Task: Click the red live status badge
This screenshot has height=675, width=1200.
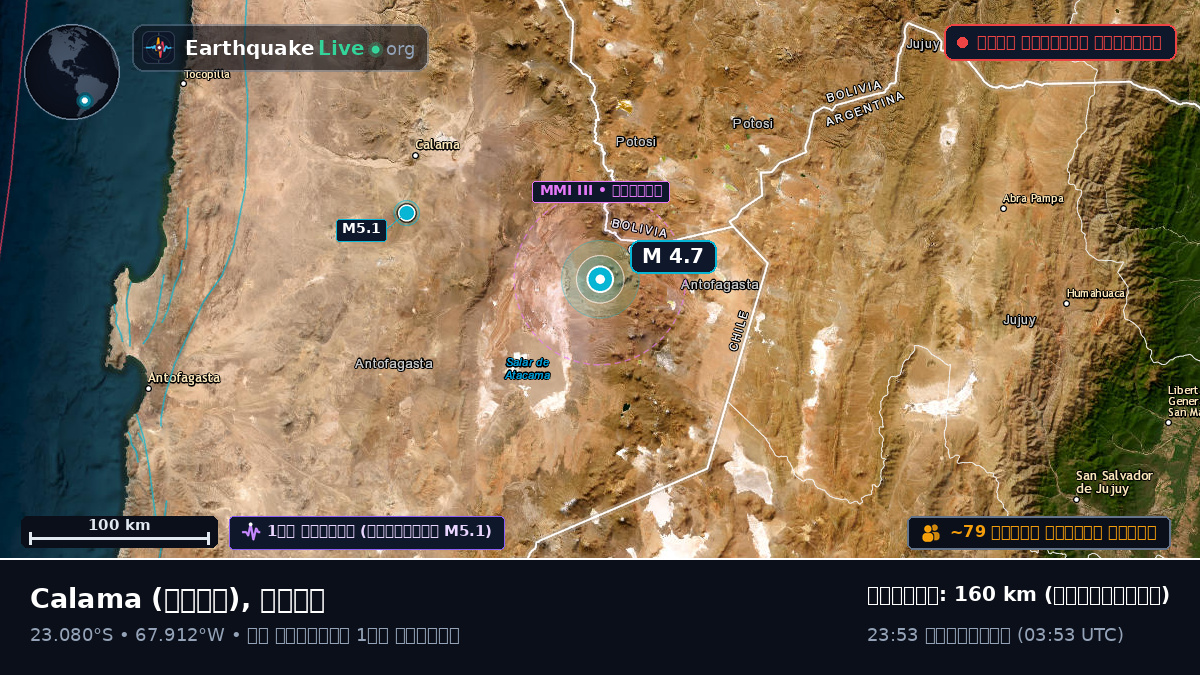Action: click(1060, 42)
